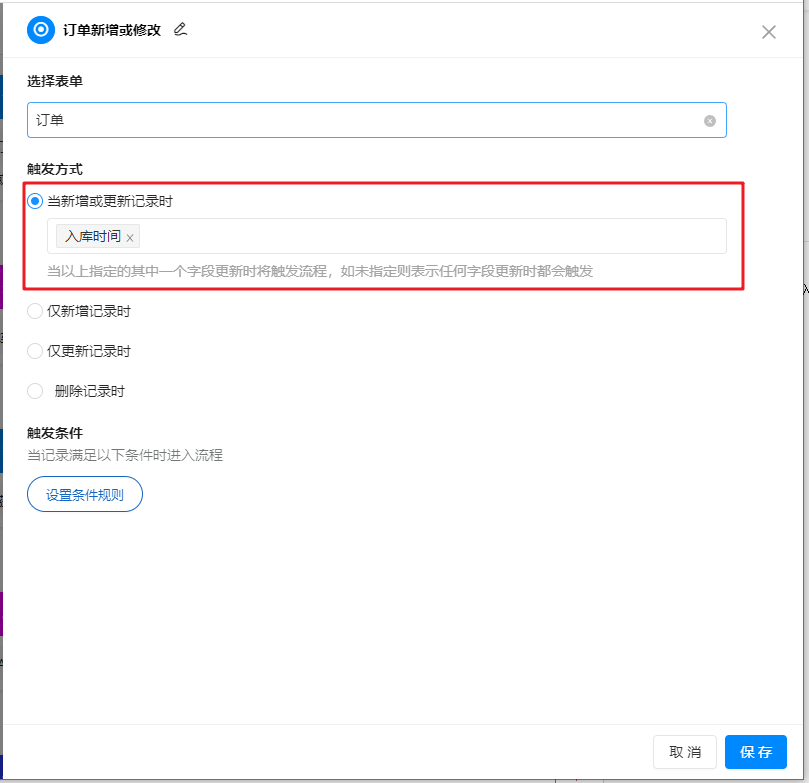Click the 订单新增或修改 title text

(x=112, y=30)
